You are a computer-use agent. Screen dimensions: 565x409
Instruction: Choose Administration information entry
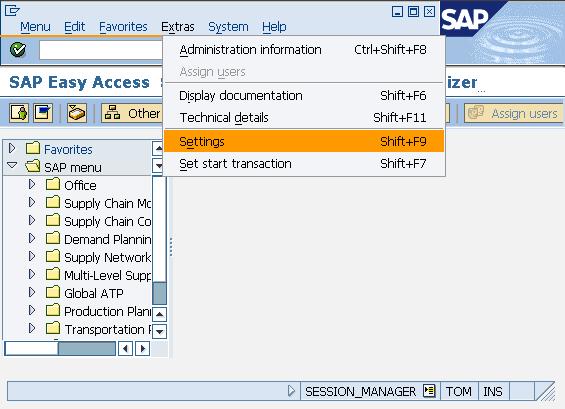(x=303, y=50)
